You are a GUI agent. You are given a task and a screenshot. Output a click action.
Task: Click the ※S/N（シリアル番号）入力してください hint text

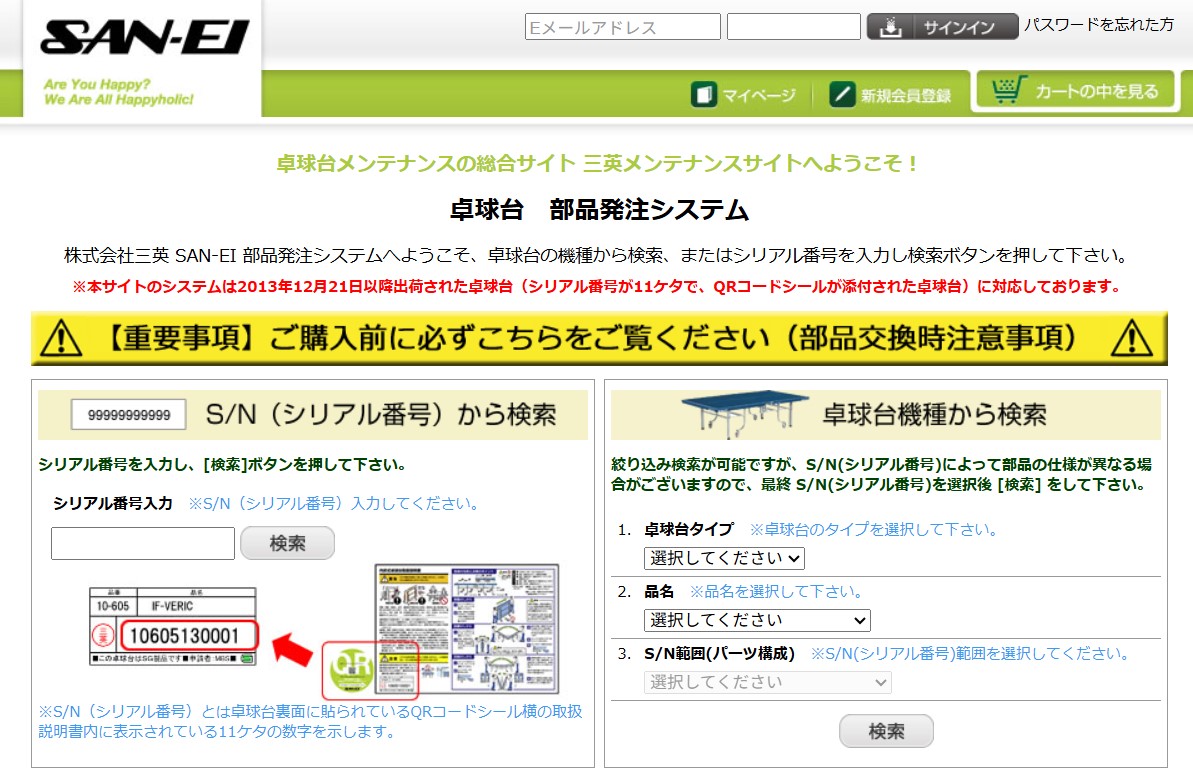tap(333, 504)
